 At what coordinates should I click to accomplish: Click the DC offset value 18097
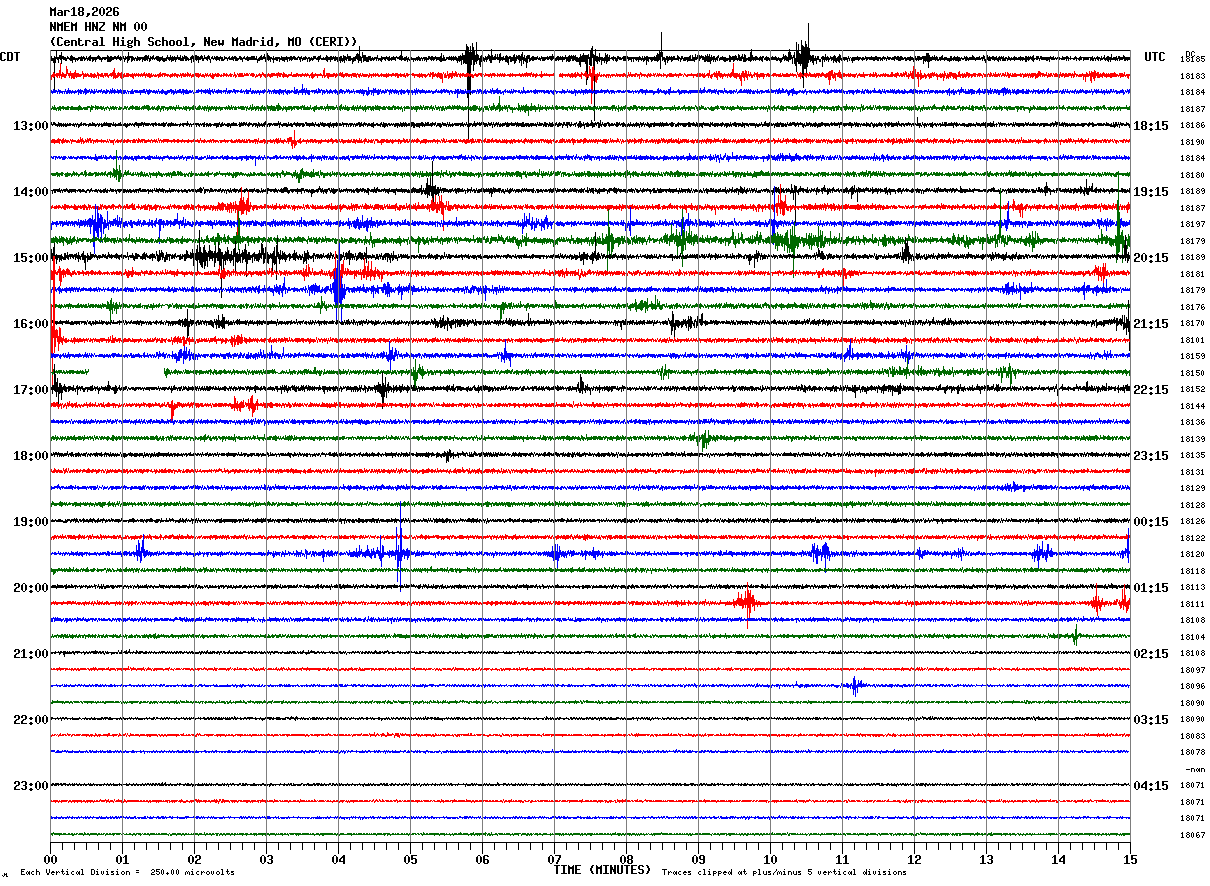(x=1192, y=670)
